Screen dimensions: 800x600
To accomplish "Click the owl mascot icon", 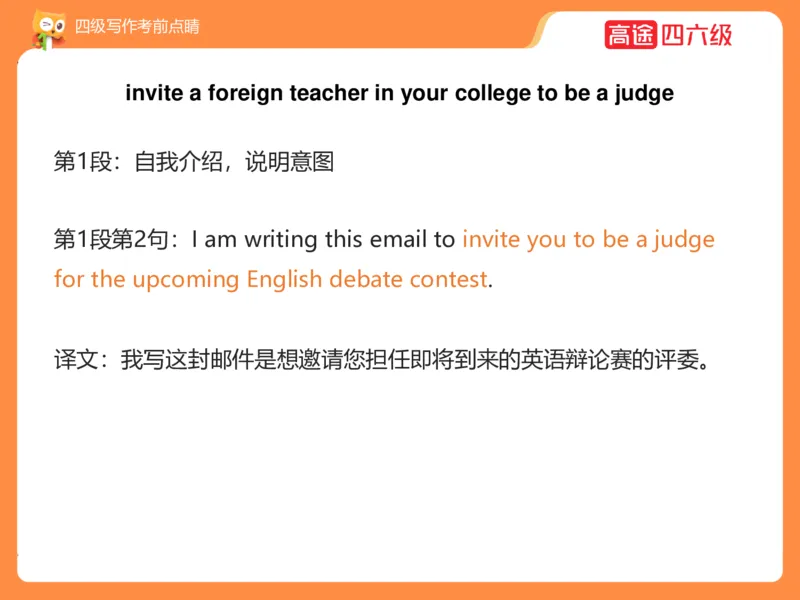I will pos(45,29).
